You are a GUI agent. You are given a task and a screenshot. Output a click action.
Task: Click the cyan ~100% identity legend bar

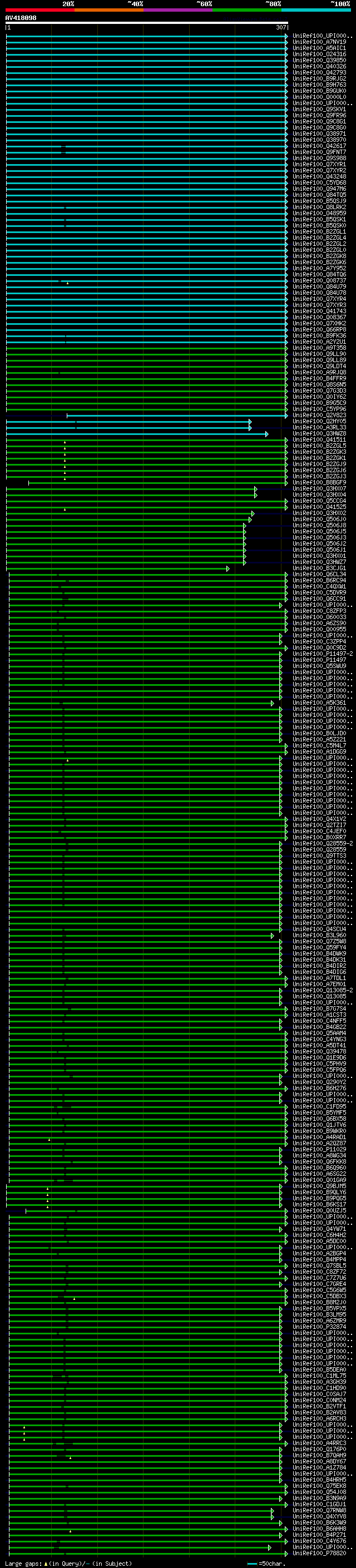point(316,10)
